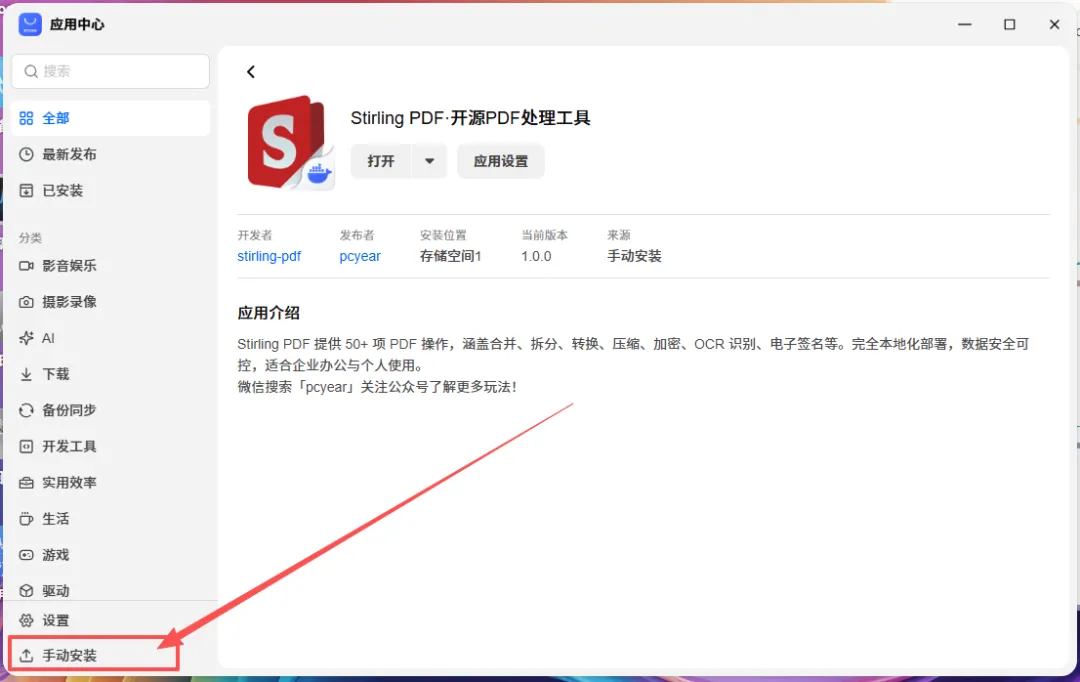Click the 开发工具 icon
This screenshot has width=1080, height=682.
pyautogui.click(x=26, y=446)
